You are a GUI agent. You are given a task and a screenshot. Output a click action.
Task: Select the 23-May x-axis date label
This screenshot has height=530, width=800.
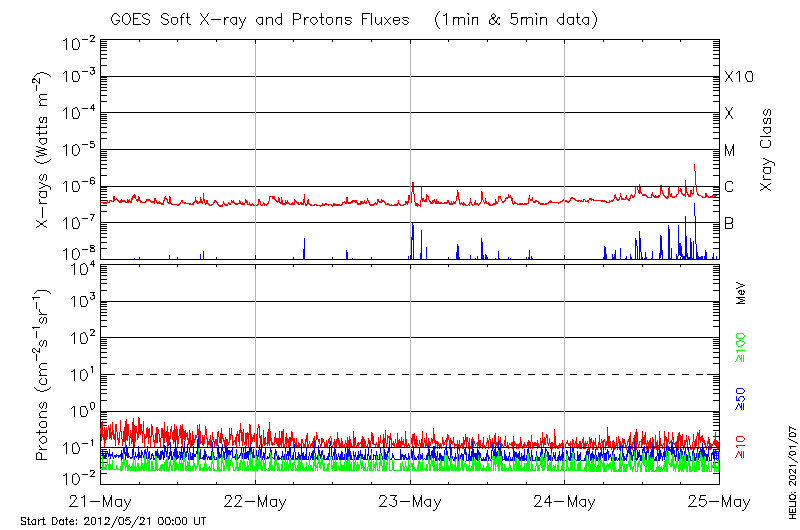(410, 501)
